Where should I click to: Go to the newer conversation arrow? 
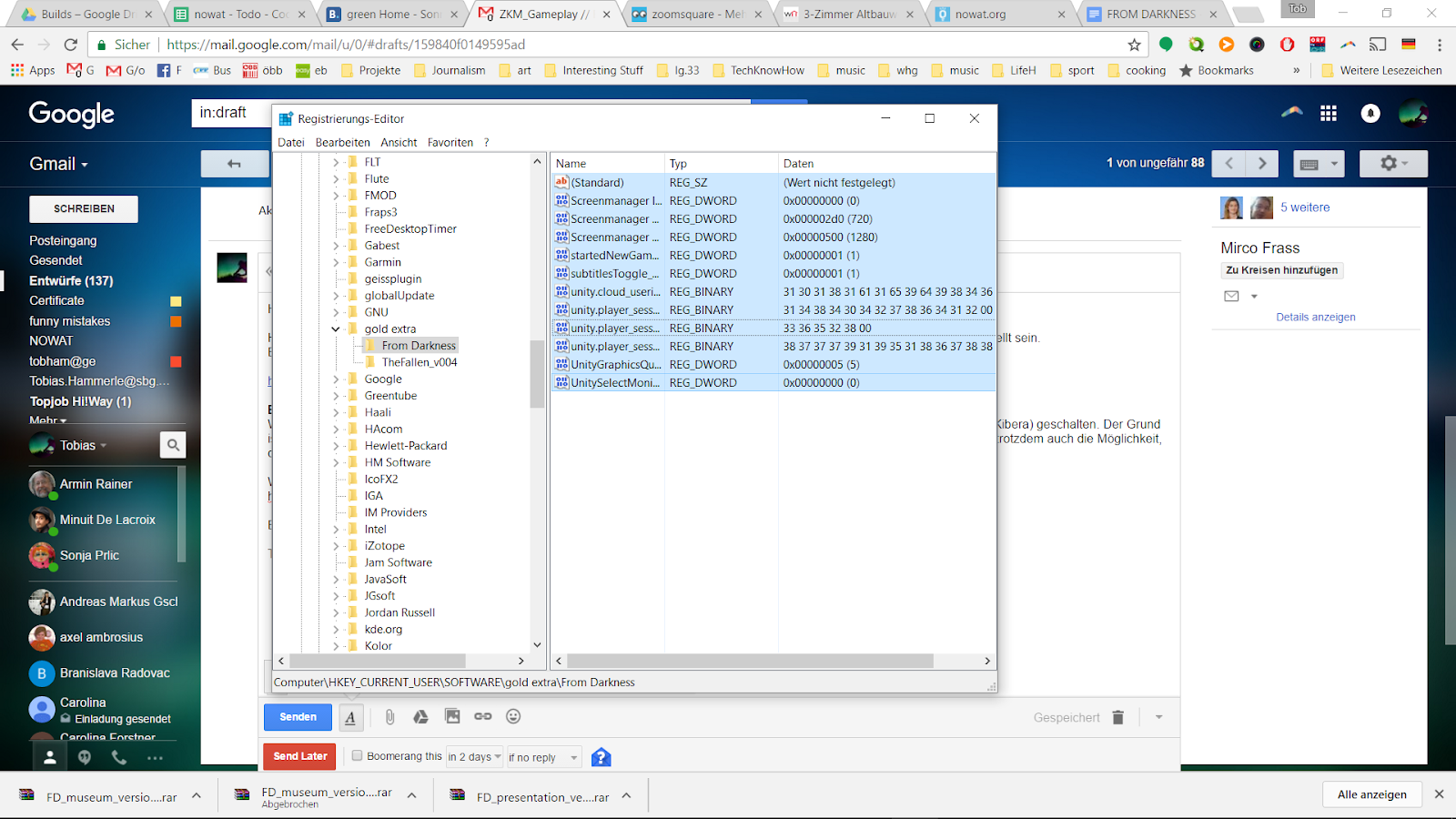(x=1229, y=164)
